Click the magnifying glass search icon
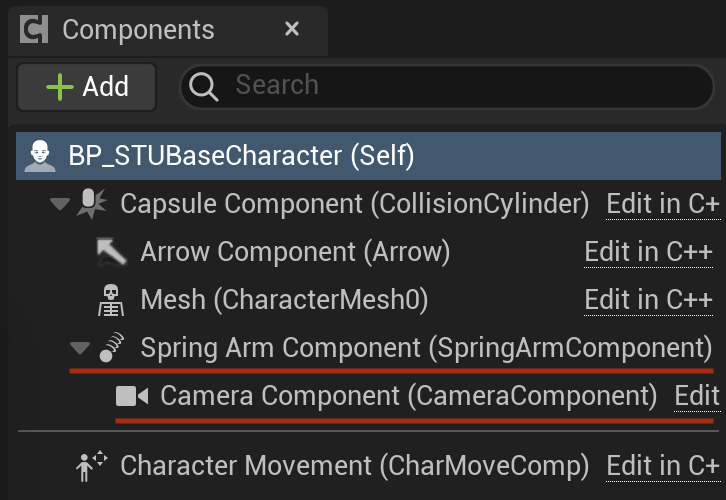 point(203,87)
